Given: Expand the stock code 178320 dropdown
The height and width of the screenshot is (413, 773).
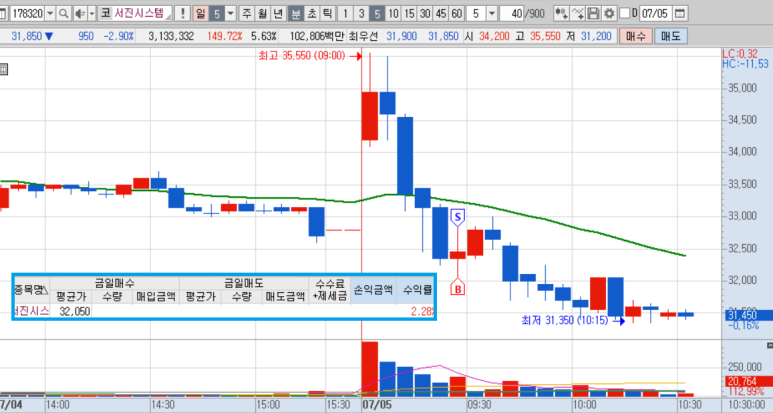Looking at the screenshot, I should click(50, 13).
